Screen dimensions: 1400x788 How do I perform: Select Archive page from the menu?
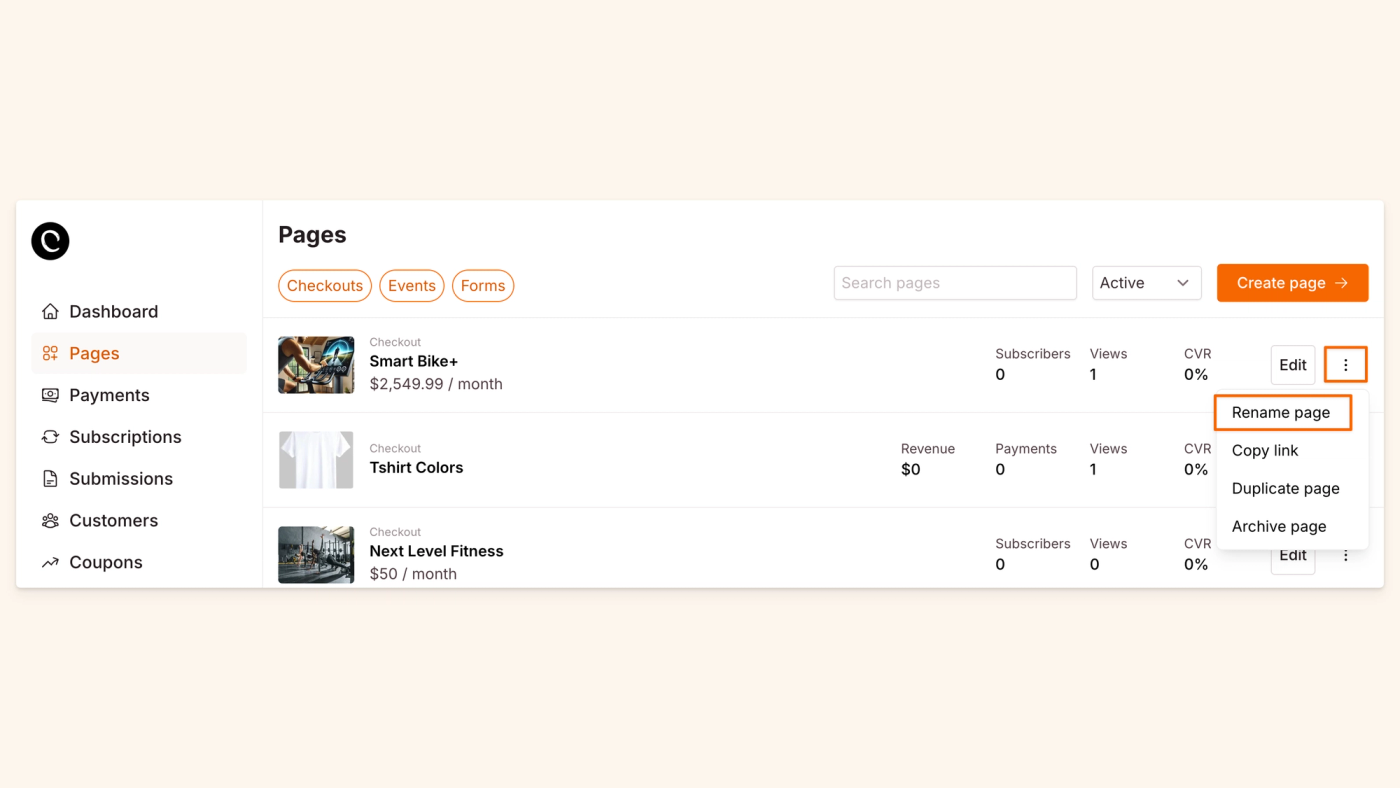tap(1279, 527)
